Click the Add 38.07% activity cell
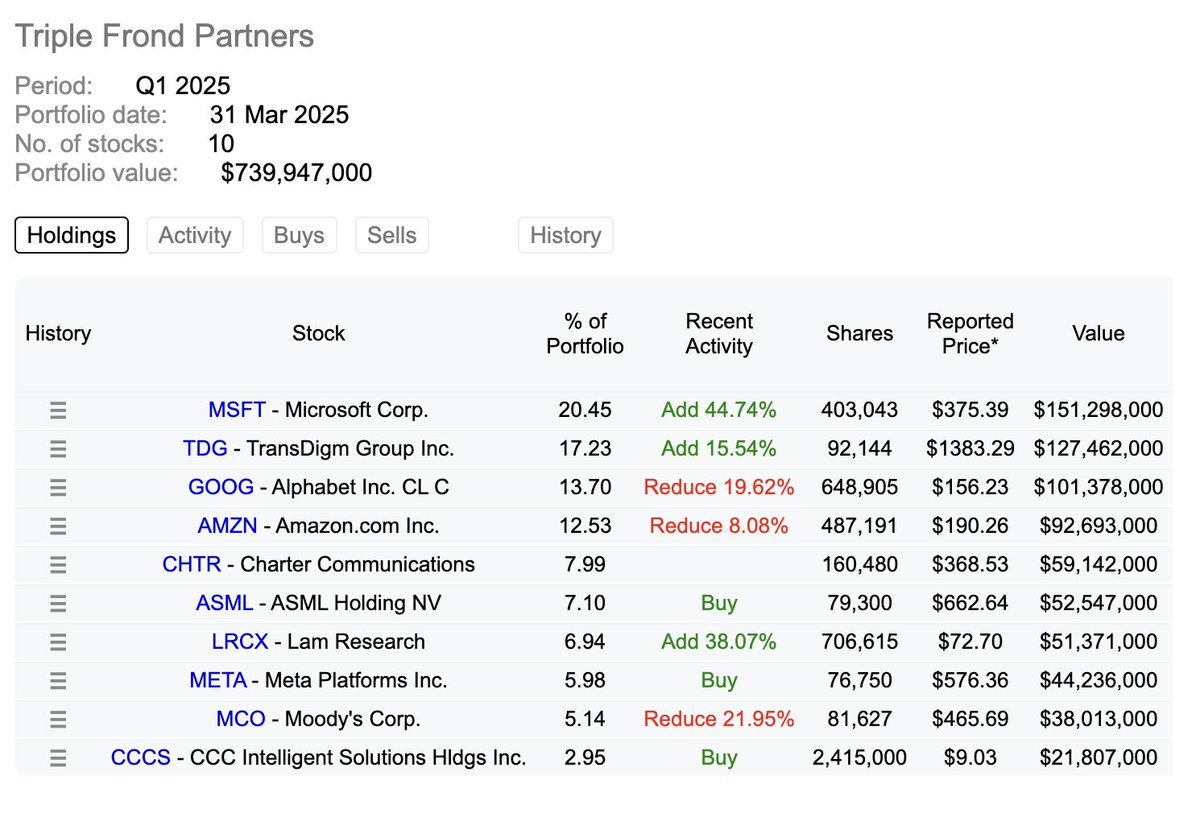The height and width of the screenshot is (813, 1200). coord(719,642)
